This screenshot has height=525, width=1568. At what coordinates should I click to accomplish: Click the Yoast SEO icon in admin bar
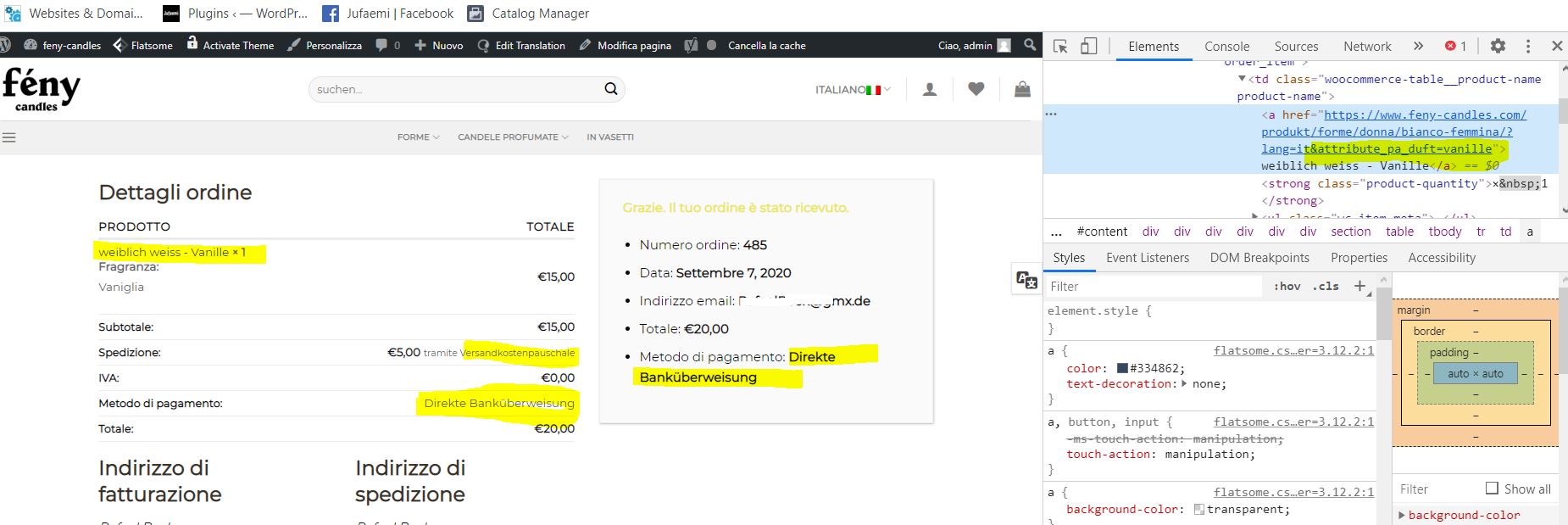(x=691, y=46)
